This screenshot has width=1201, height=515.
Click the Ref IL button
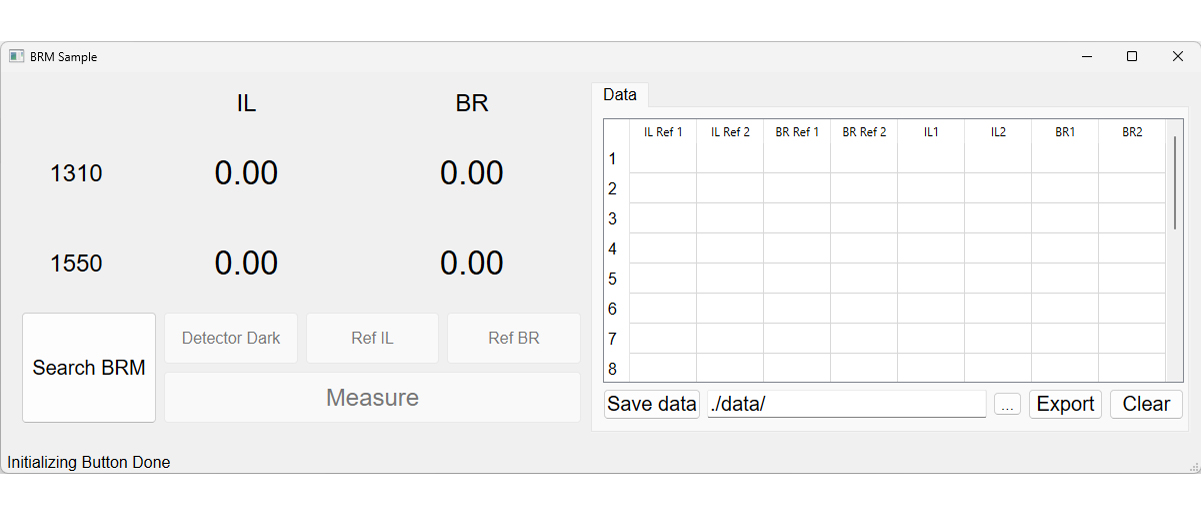(x=372, y=338)
